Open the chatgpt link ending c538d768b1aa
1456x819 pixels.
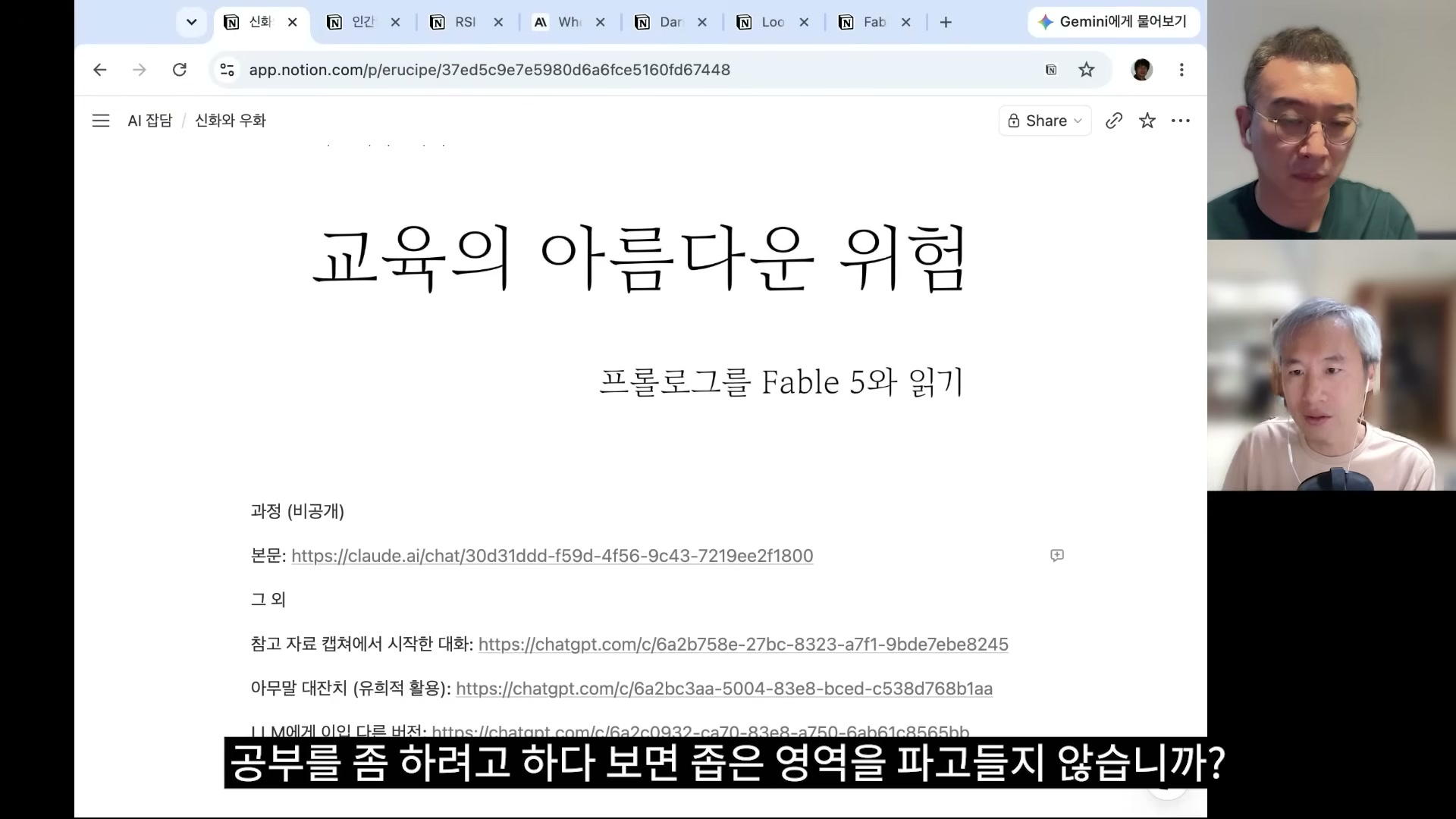[x=724, y=689]
